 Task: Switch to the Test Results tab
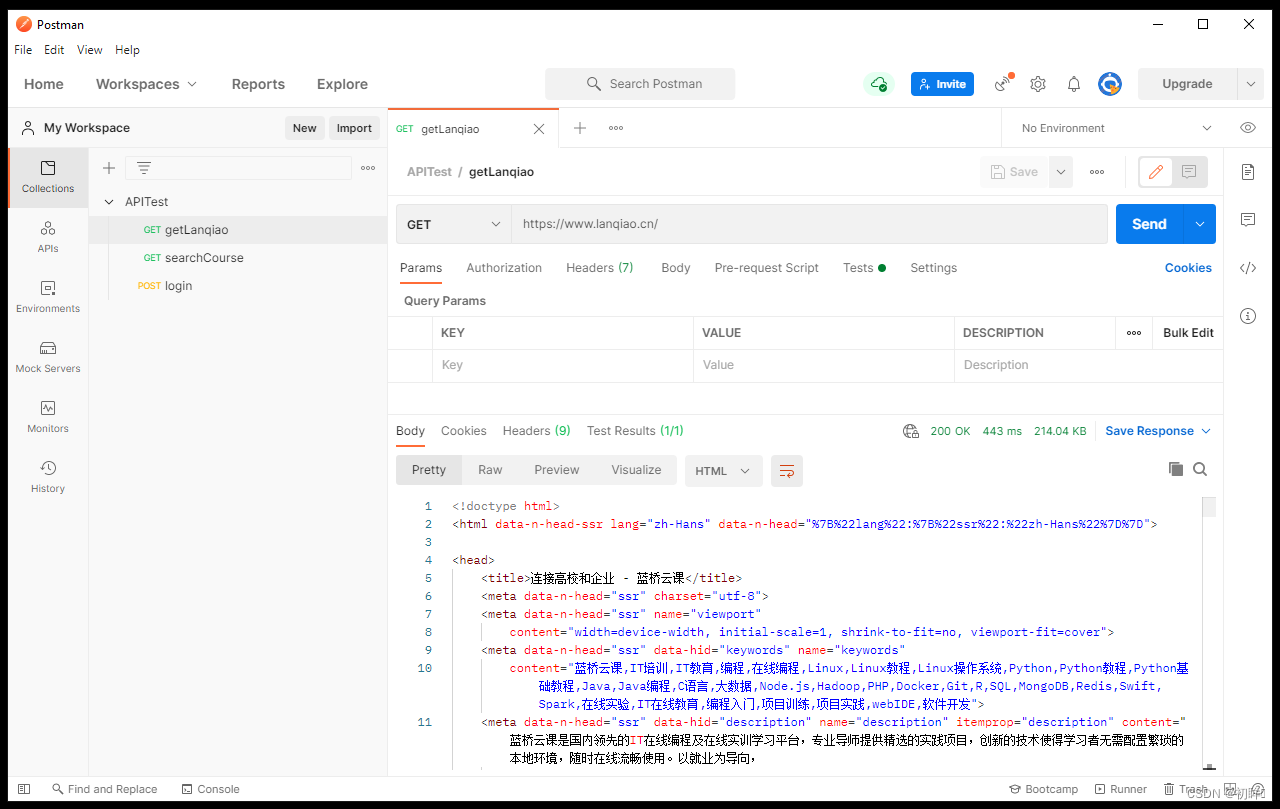(635, 431)
